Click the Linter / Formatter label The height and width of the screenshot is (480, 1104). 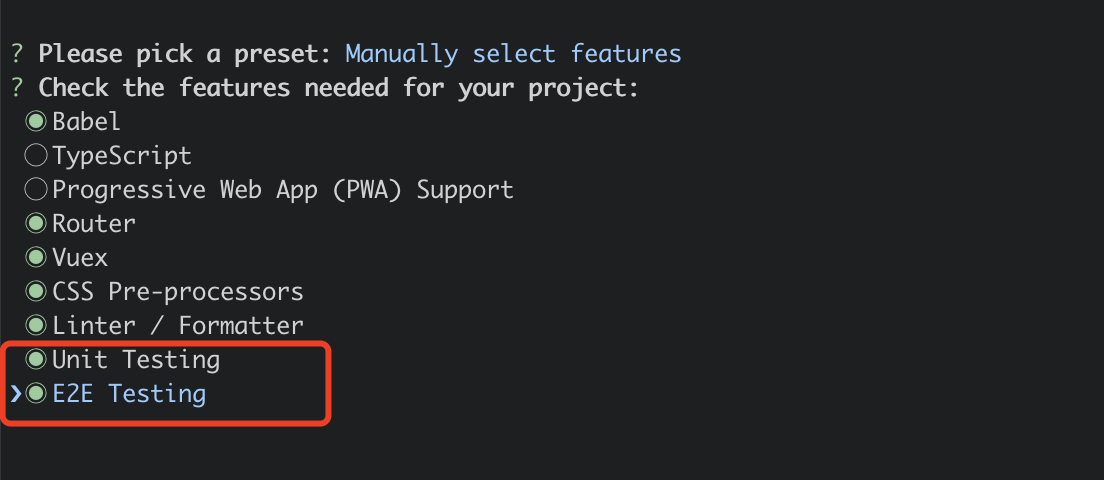178,326
